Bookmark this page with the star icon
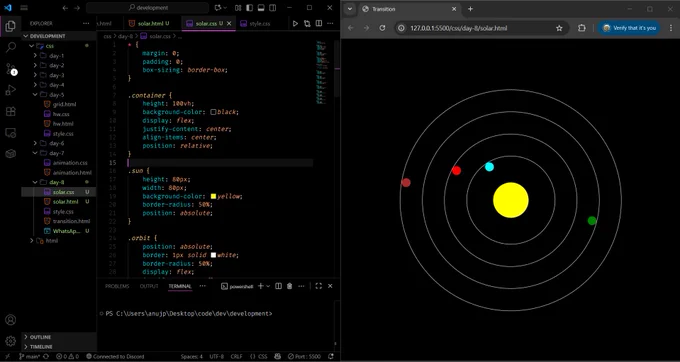The height and width of the screenshot is (362, 680). [559, 28]
